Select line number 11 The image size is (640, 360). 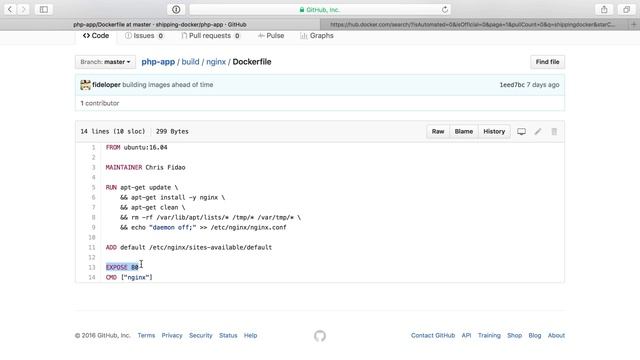[x=92, y=247]
